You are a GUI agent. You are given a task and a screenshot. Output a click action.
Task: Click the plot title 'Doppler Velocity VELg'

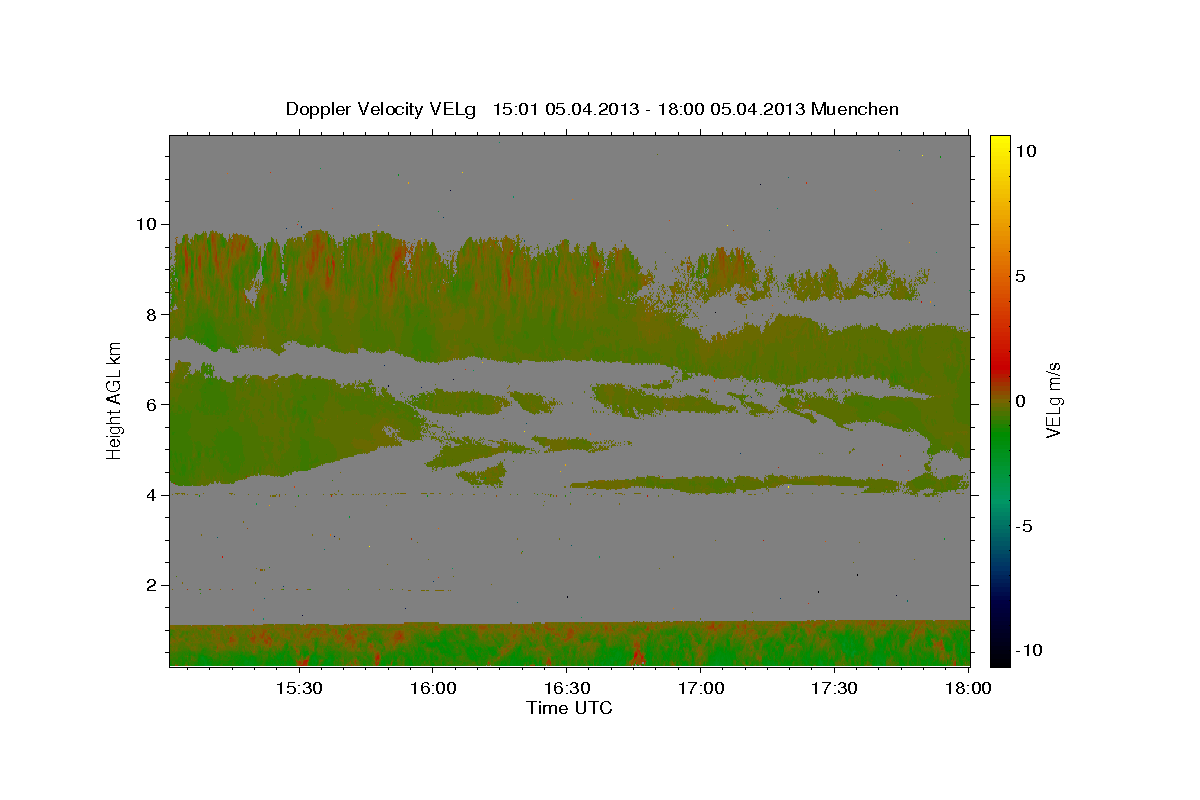[382, 109]
